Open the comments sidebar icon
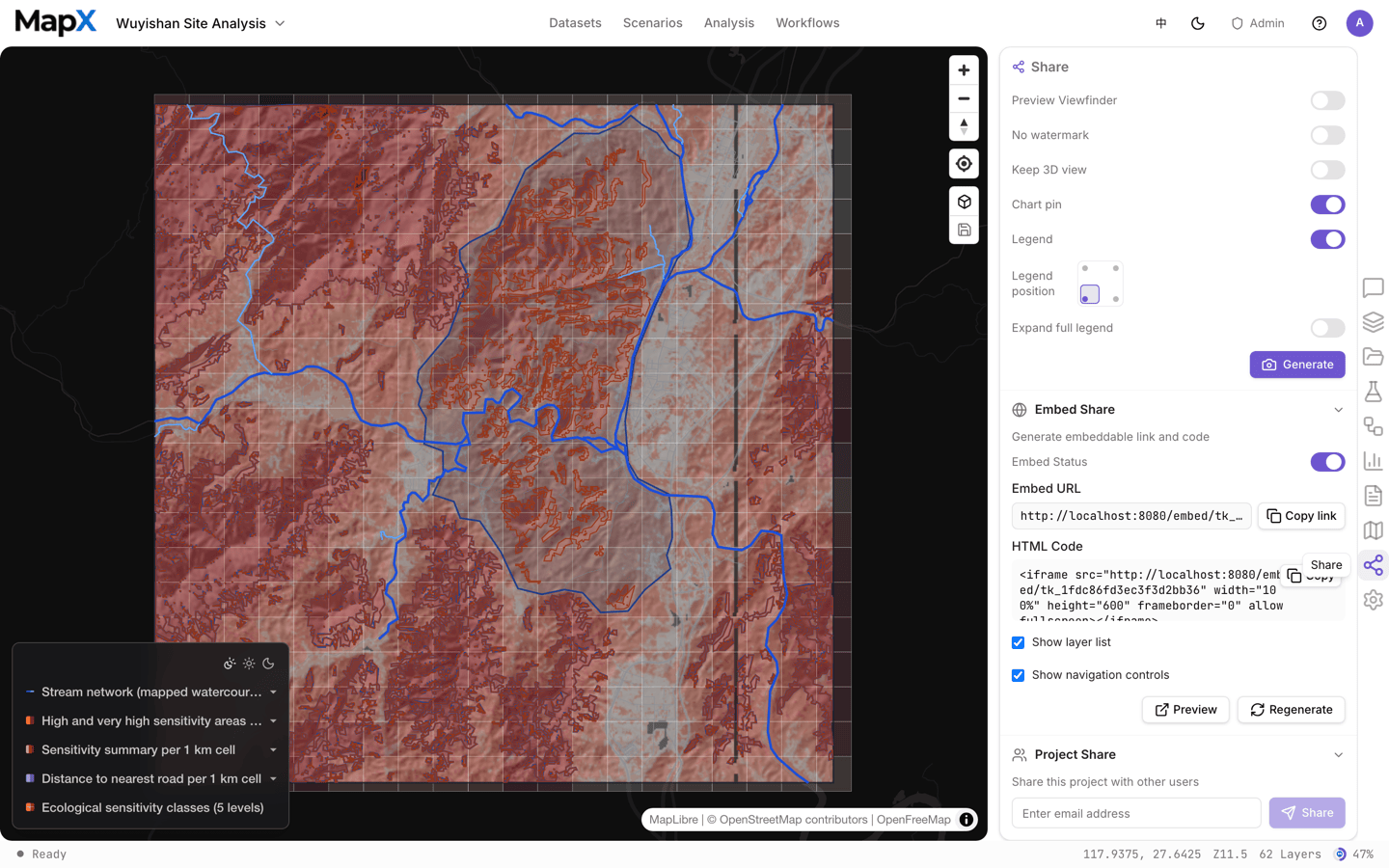 pyautogui.click(x=1374, y=287)
